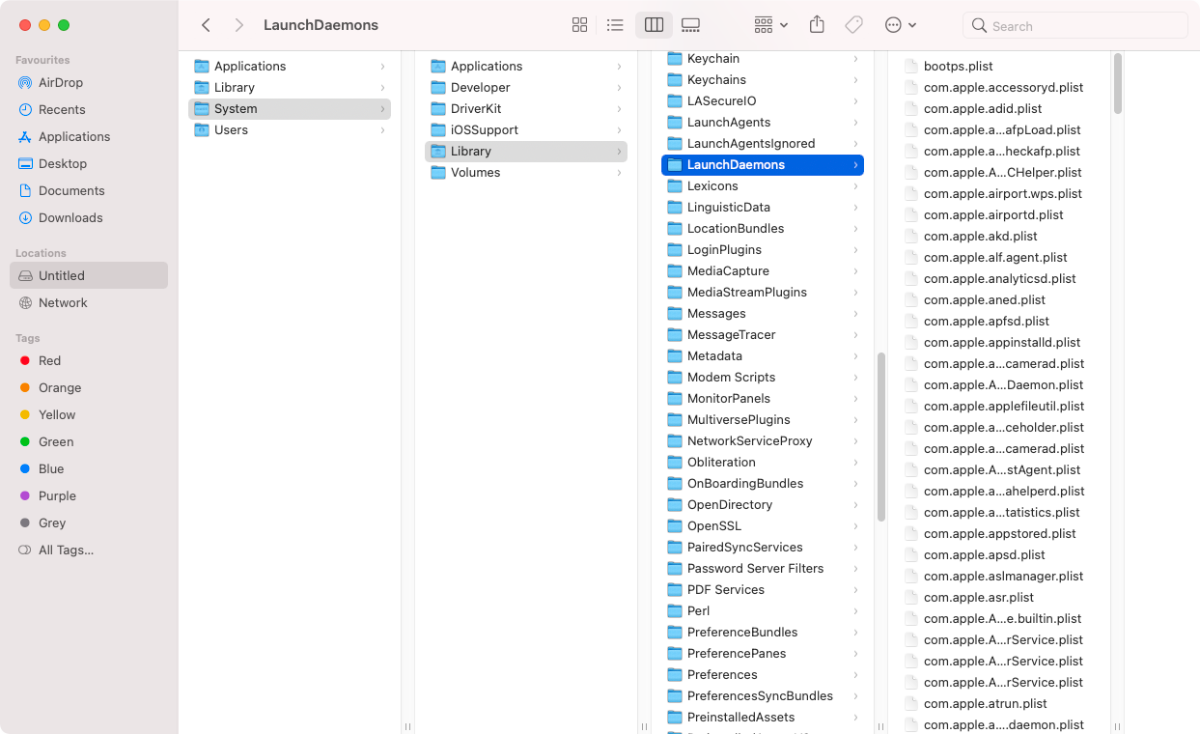
Task: Switch to icon view in the toolbar
Action: tap(579, 24)
